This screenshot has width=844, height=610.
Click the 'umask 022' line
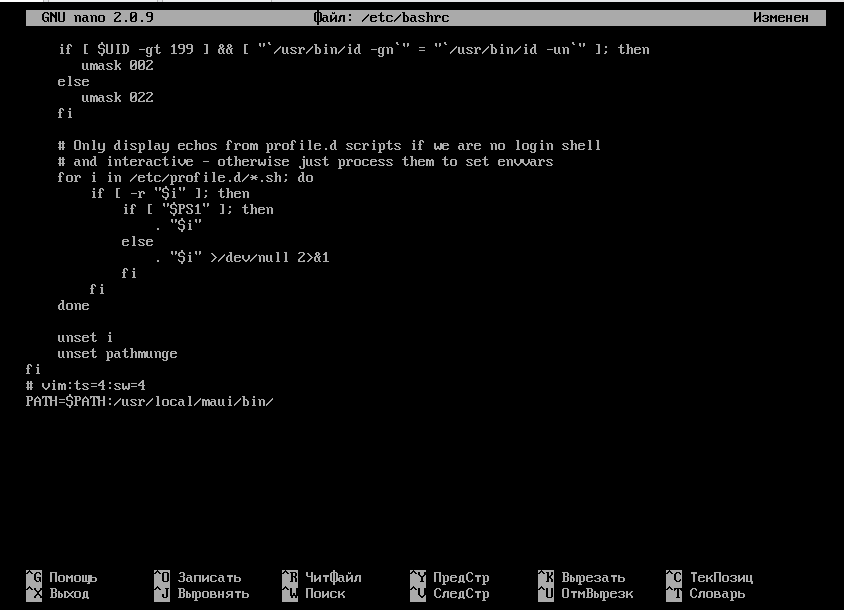click(x=117, y=97)
